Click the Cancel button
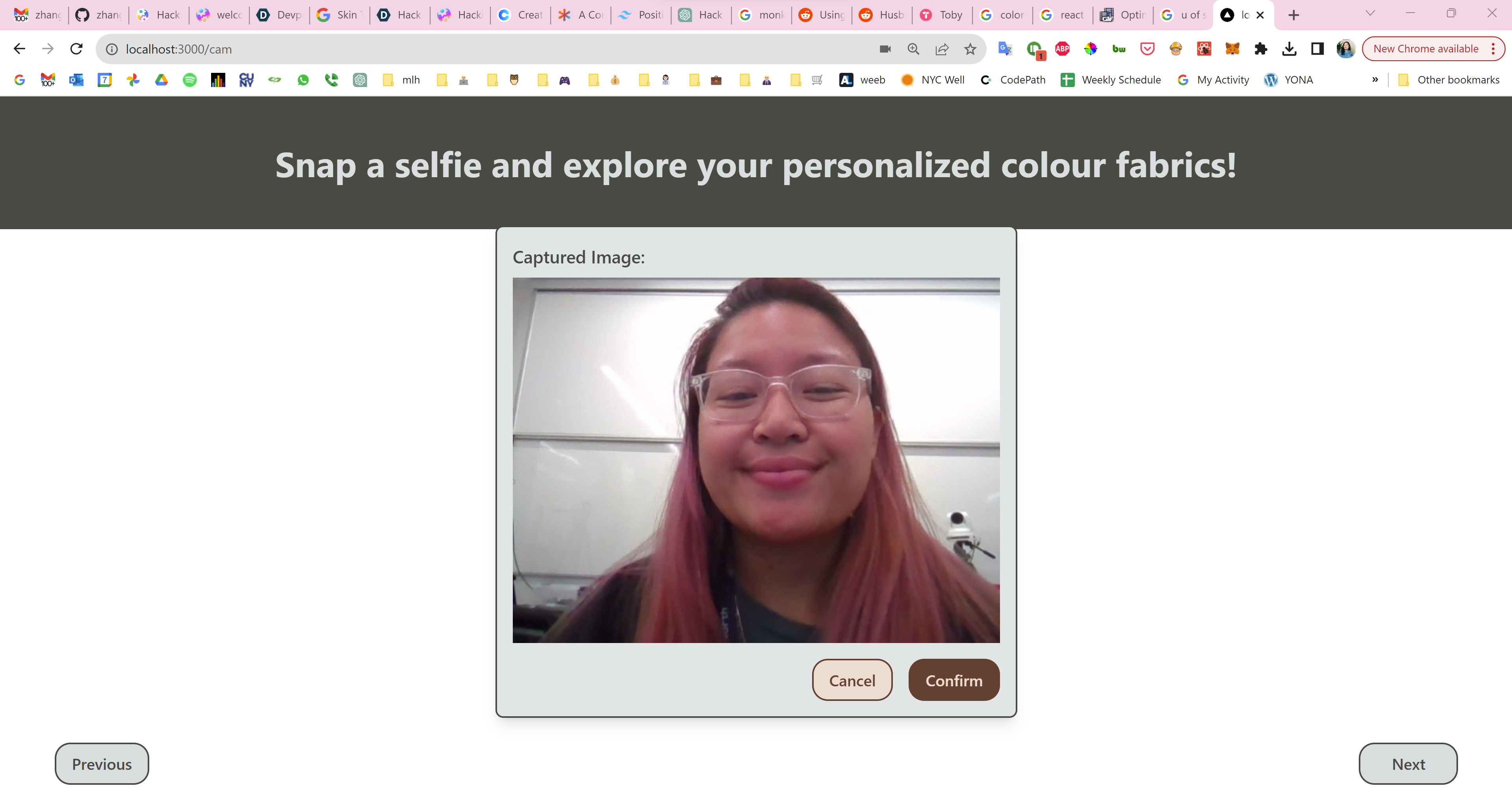1512x808 pixels. coord(852,680)
